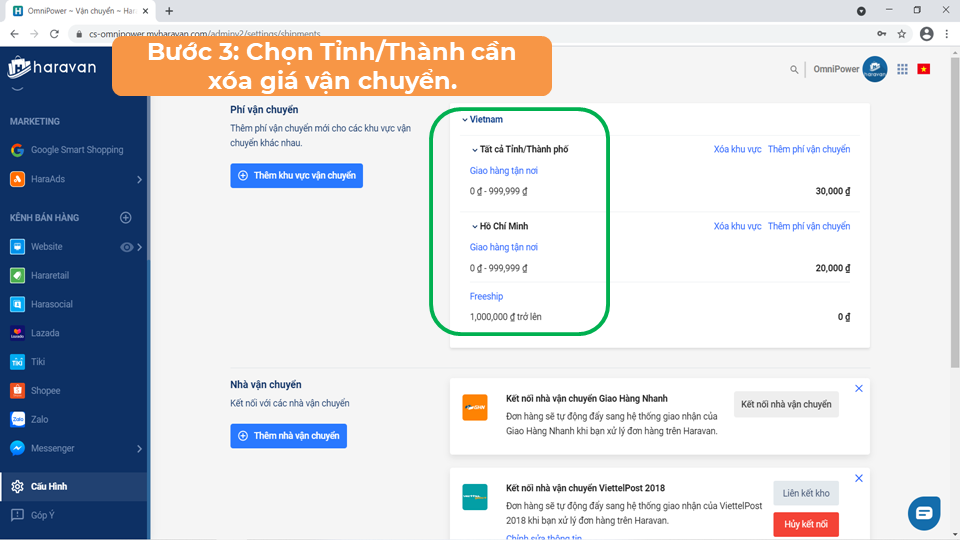Click the 1,000,000 ₫ trở lên text
Image resolution: width=960 pixels, height=540 pixels.
point(506,317)
